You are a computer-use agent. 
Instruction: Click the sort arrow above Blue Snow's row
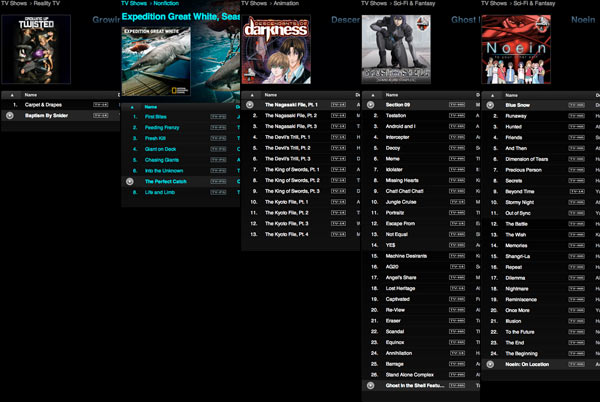489,94
